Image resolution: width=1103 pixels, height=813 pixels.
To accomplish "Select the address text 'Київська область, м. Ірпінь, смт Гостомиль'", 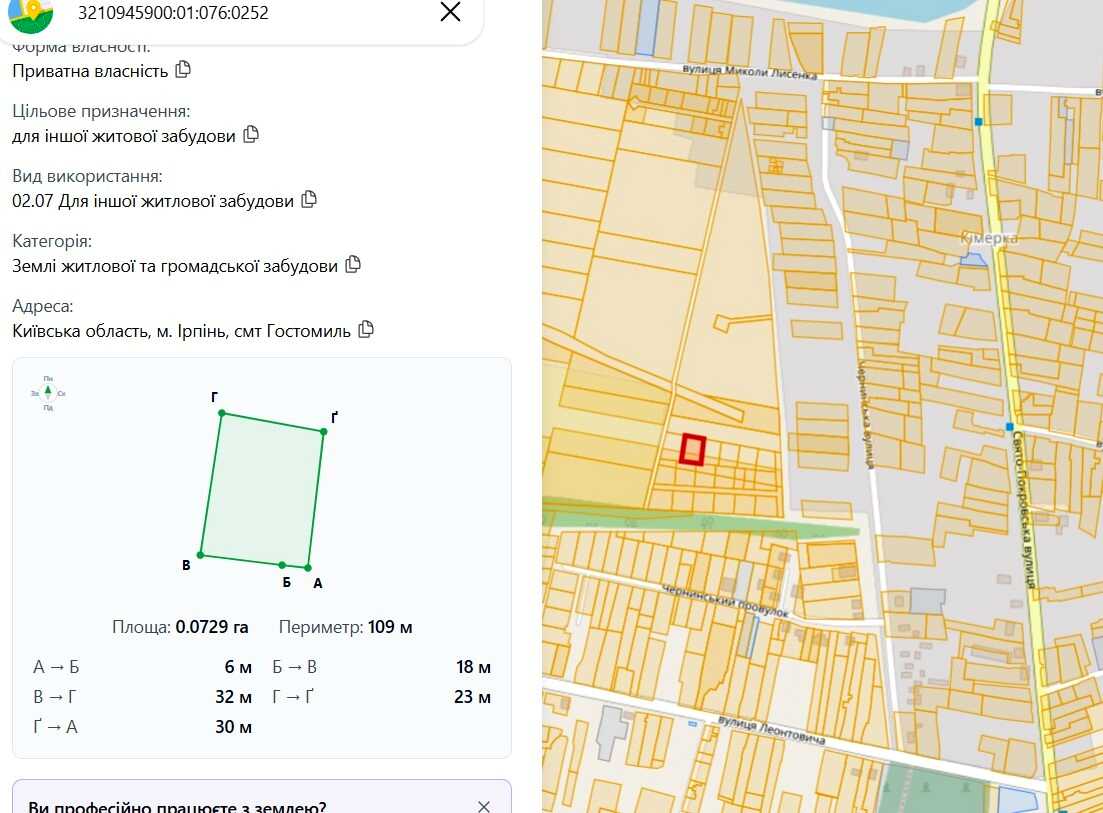I will 181,331.
